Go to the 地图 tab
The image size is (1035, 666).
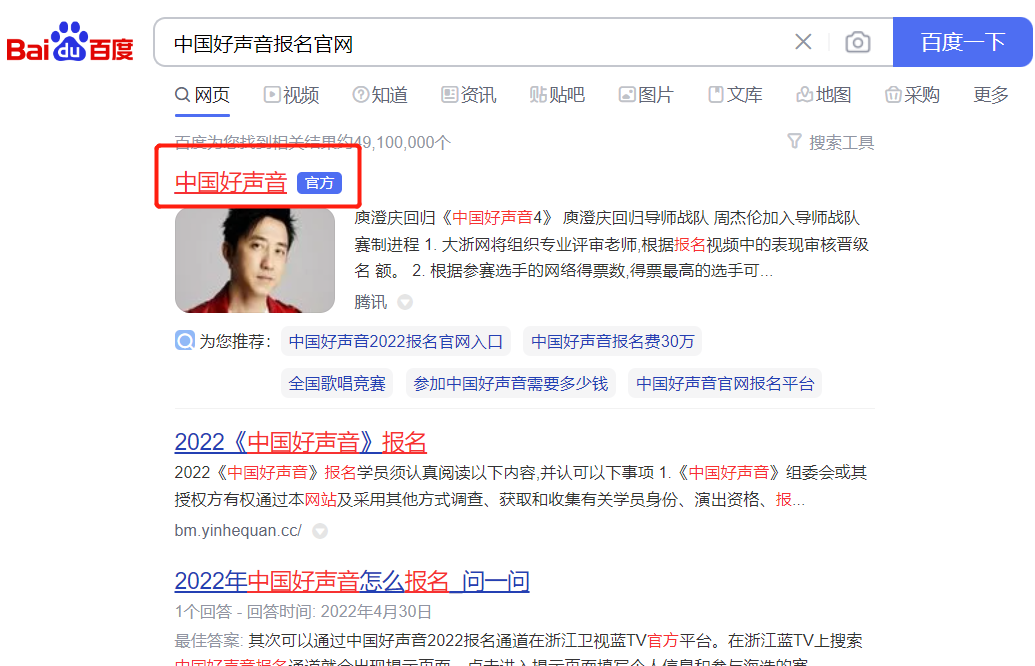click(x=823, y=95)
